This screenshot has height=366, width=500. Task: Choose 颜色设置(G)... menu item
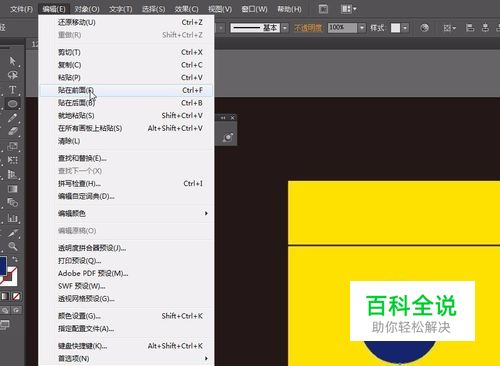tap(126, 316)
